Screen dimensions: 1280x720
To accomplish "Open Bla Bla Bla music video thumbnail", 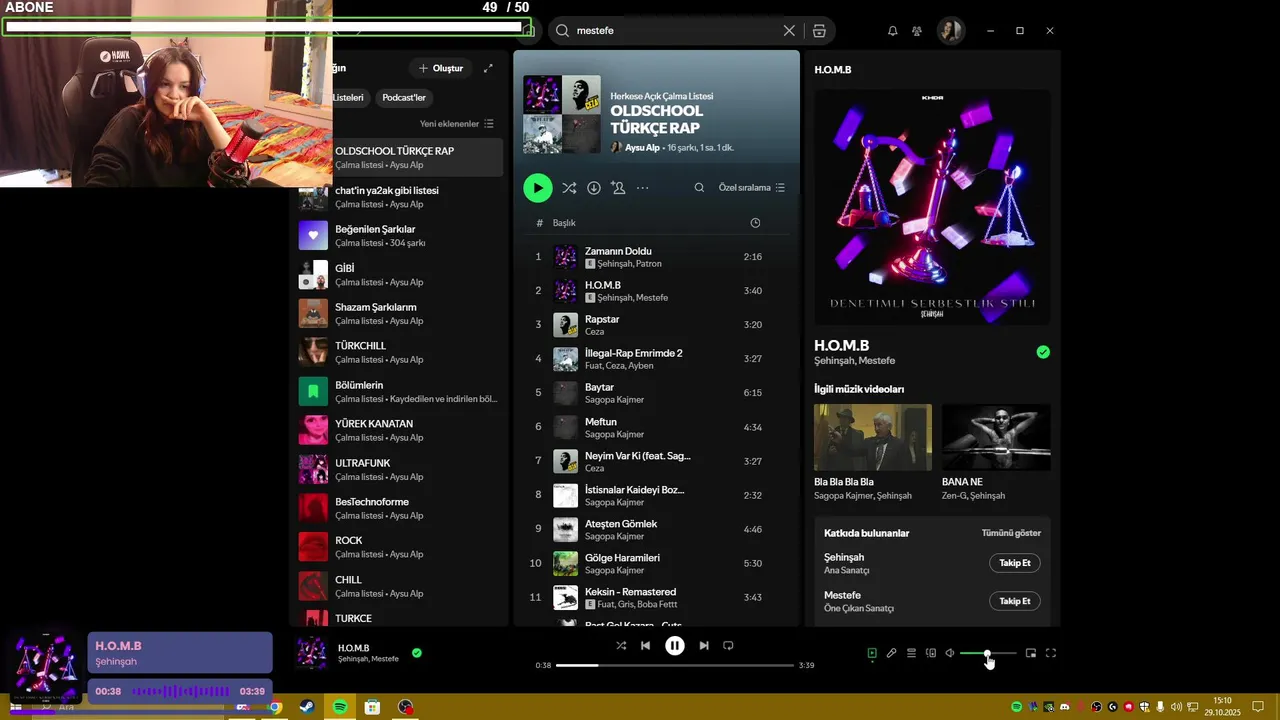I will pyautogui.click(x=872, y=437).
